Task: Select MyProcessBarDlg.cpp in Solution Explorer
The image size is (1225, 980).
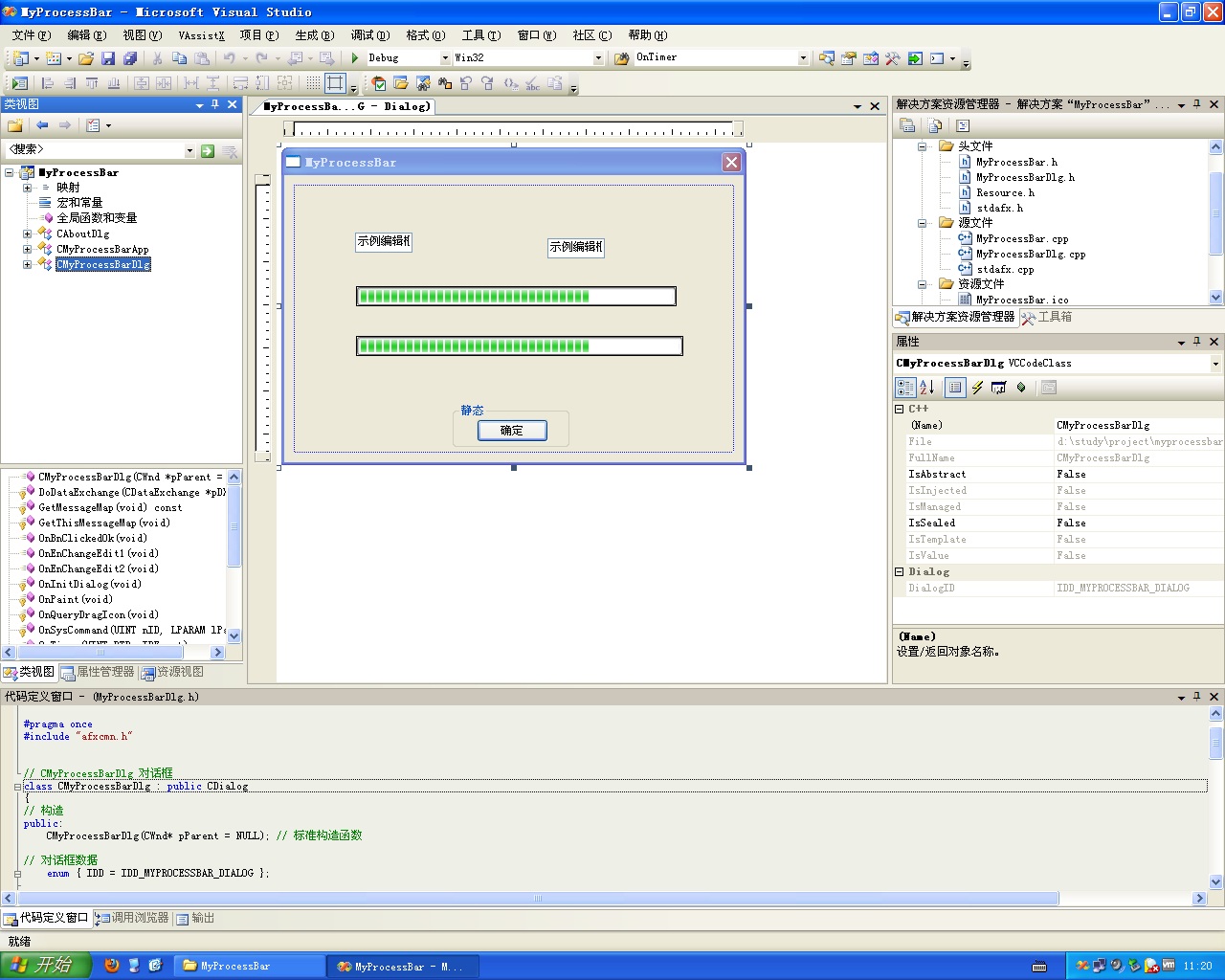Action: [x=1031, y=255]
